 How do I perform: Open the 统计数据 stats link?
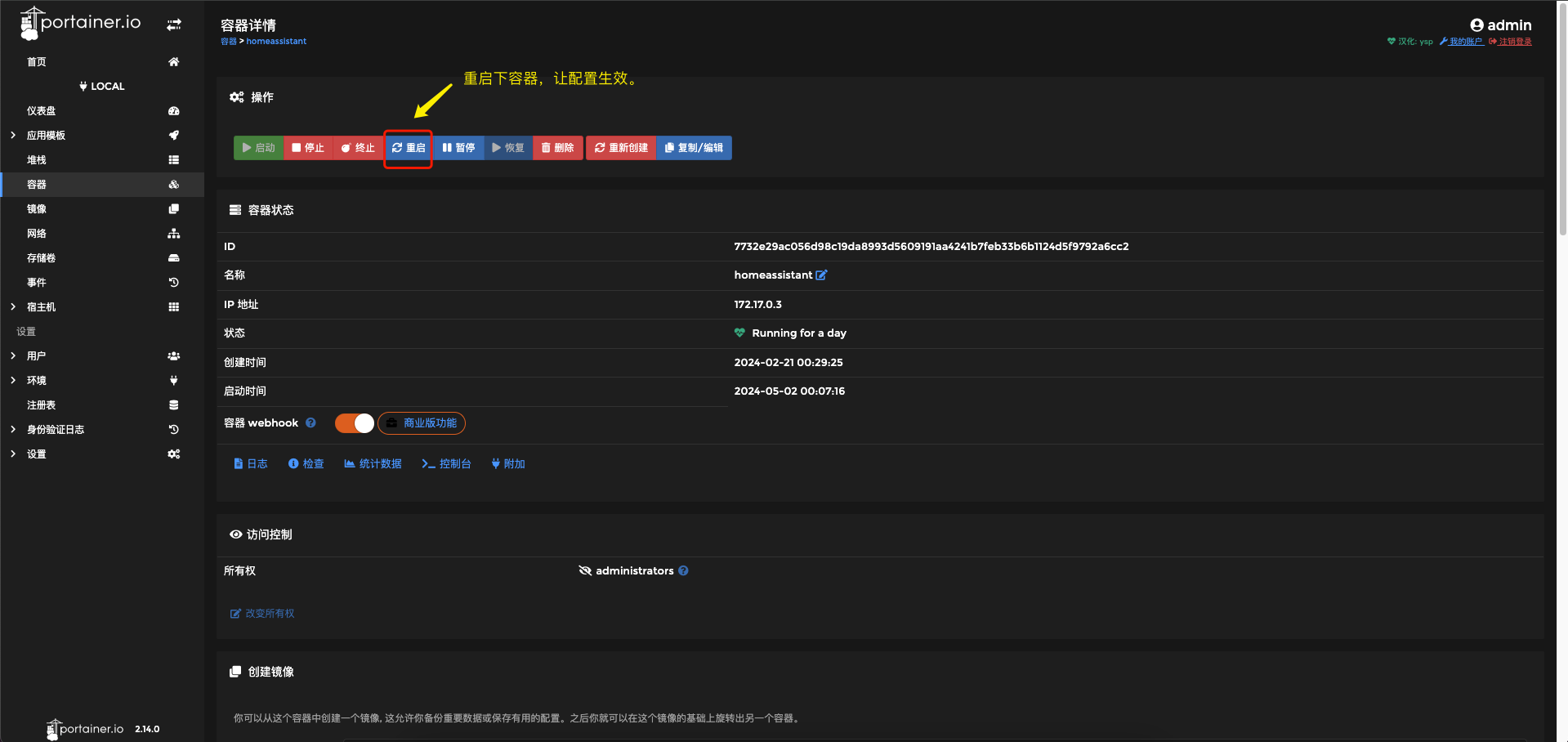click(373, 464)
